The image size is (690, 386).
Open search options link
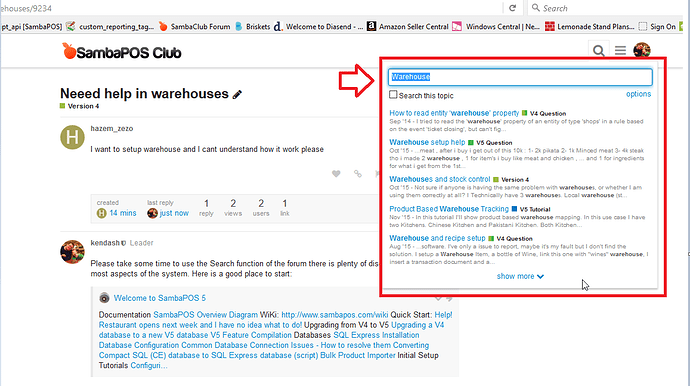(639, 94)
